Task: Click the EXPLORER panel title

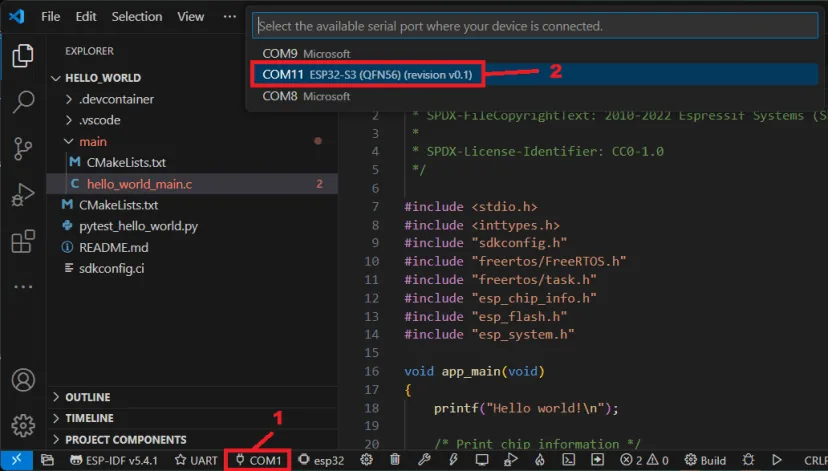Action: (89, 51)
